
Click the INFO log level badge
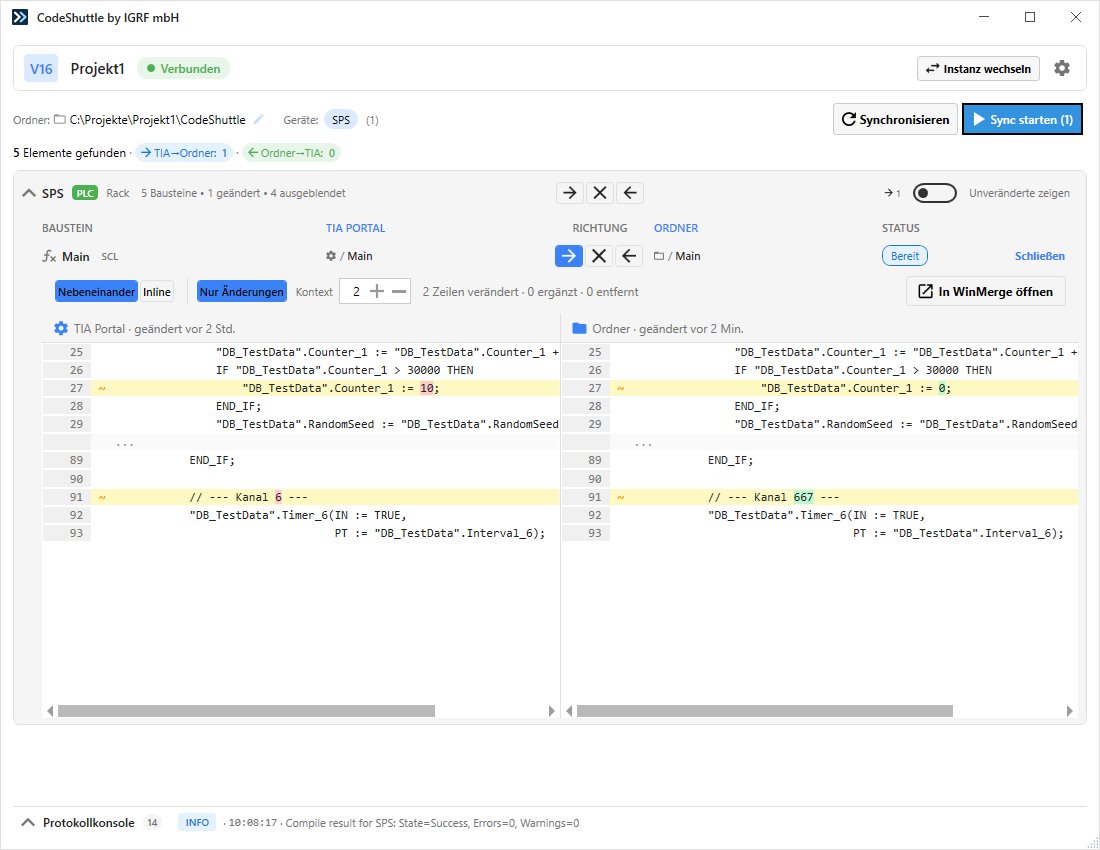197,822
